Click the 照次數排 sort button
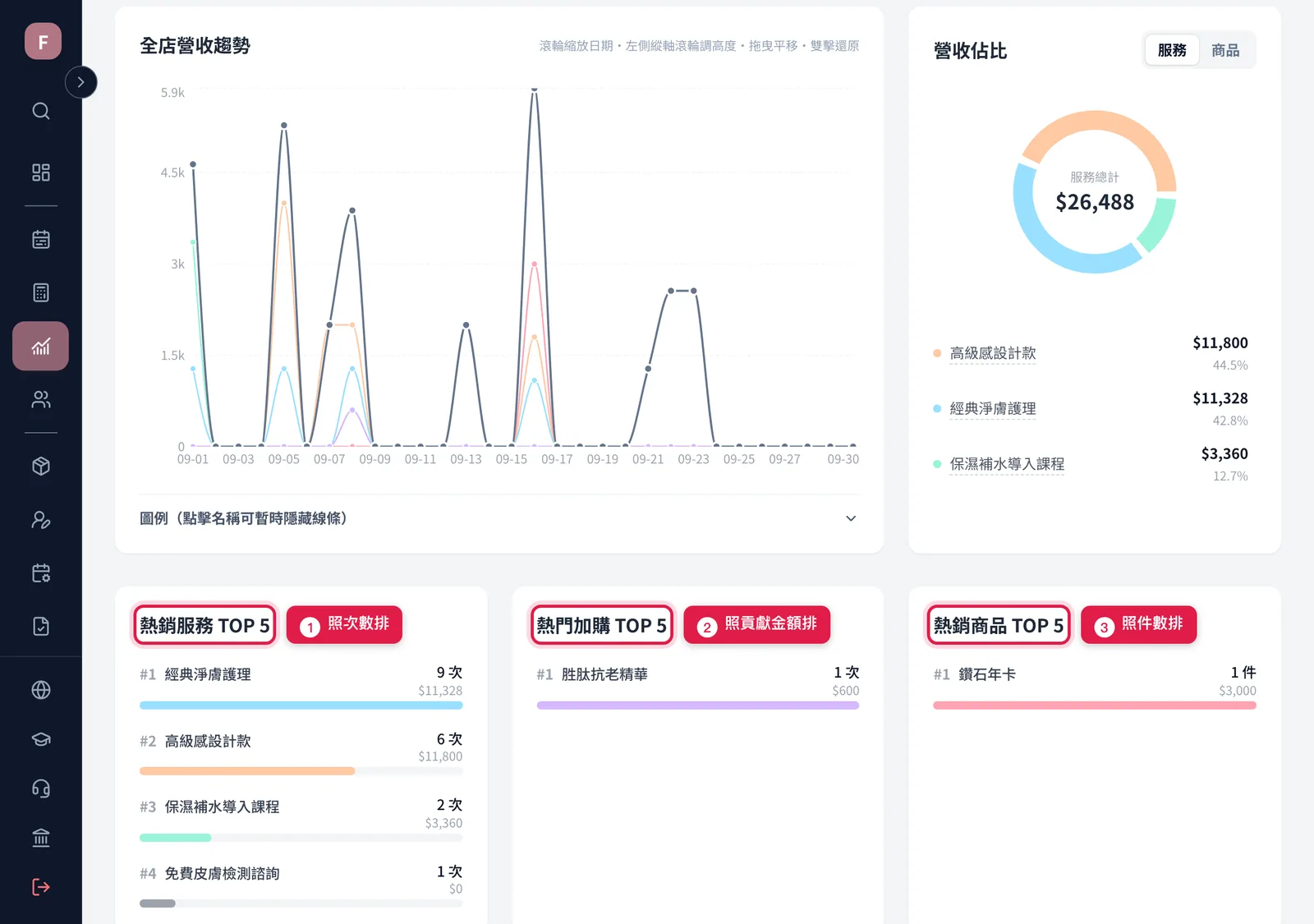Viewport: 1314px width, 924px height. click(x=344, y=625)
